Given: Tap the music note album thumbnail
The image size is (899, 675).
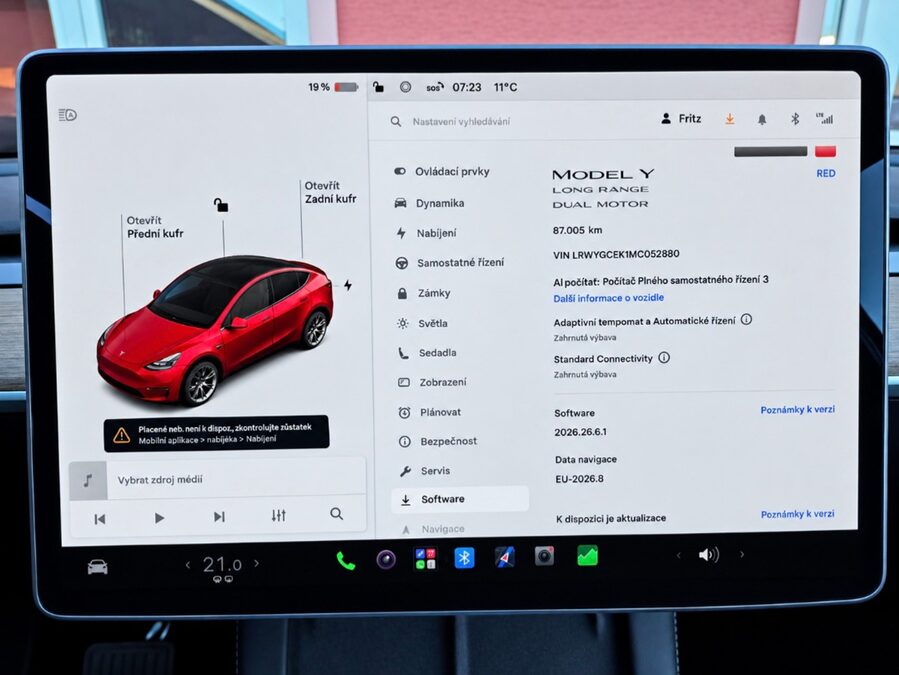Looking at the screenshot, I should tap(88, 481).
